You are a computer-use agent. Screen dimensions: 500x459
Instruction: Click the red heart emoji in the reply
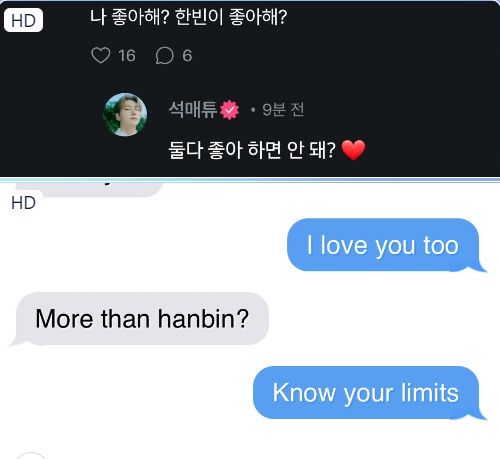point(353,150)
